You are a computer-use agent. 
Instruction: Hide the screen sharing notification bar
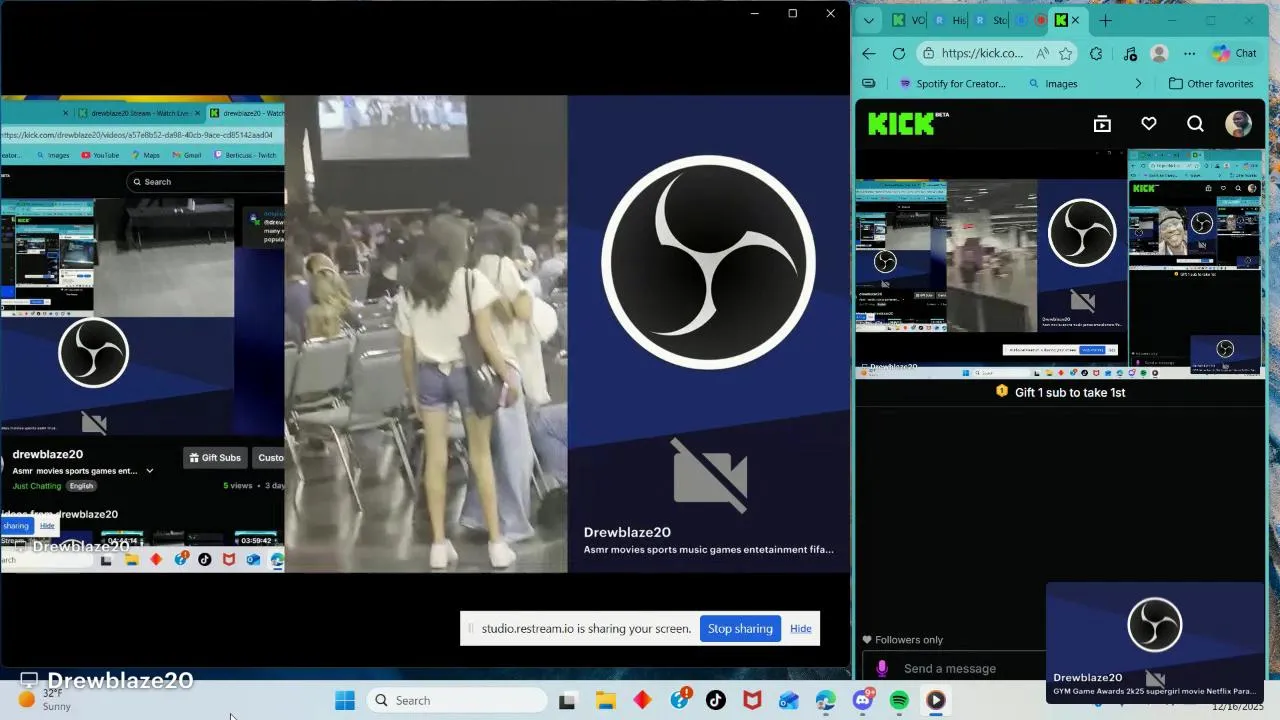tap(801, 628)
